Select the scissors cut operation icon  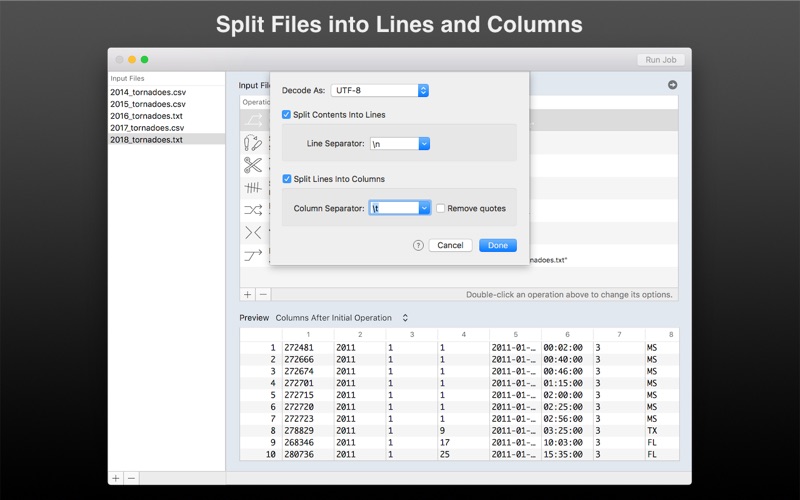click(x=253, y=165)
